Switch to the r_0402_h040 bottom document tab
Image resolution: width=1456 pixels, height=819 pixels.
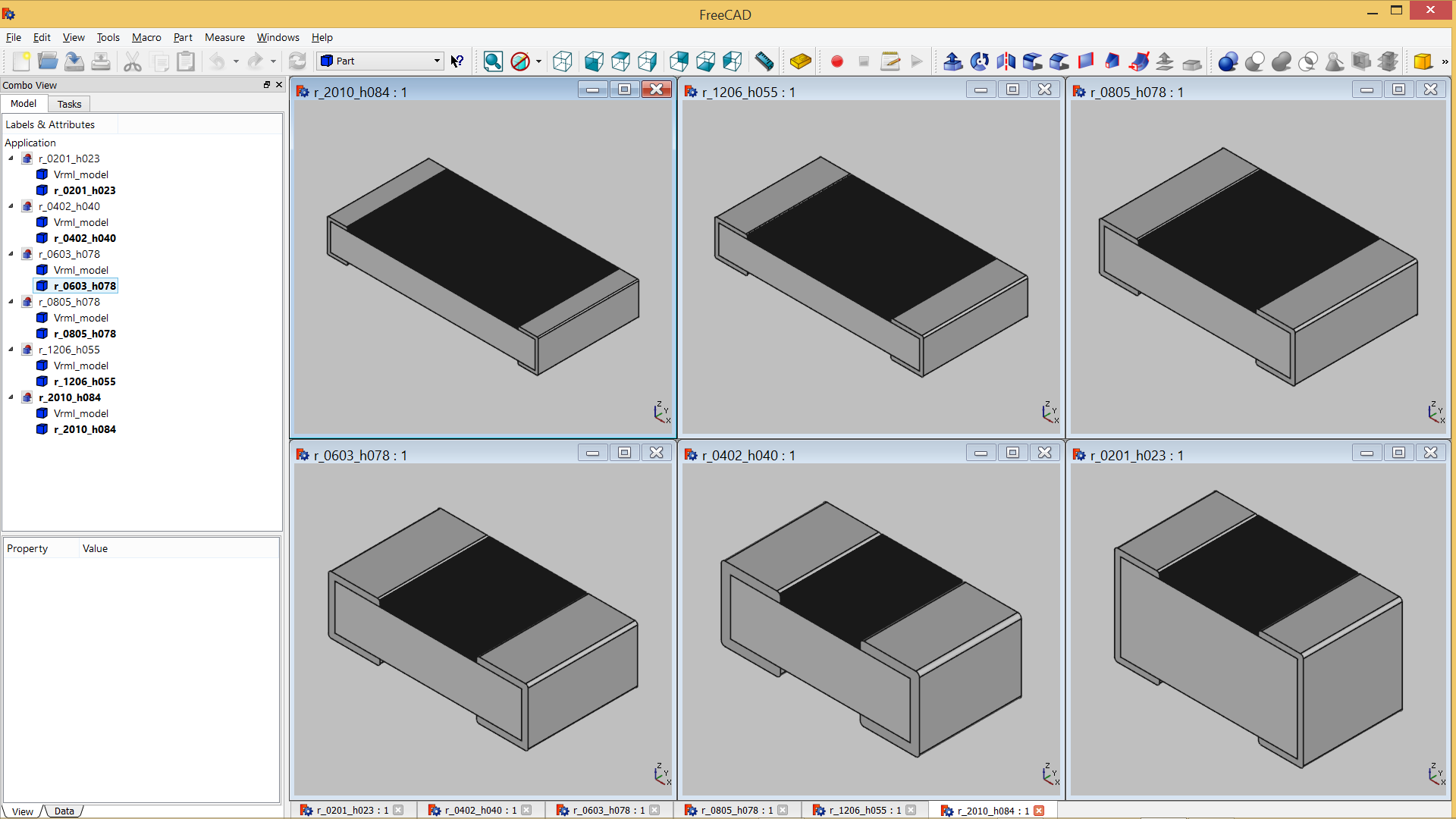pyautogui.click(x=479, y=811)
